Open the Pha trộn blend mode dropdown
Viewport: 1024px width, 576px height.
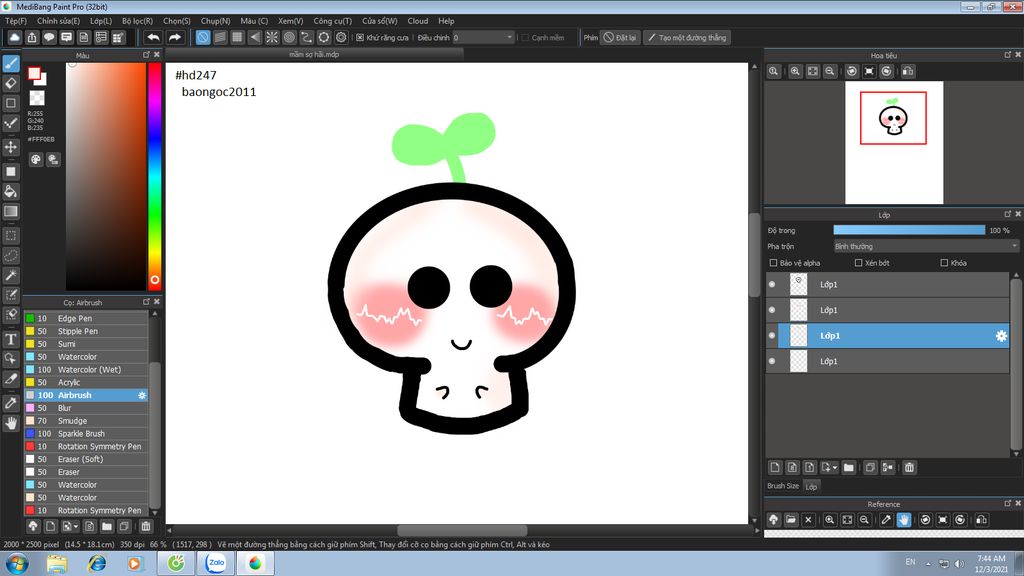coord(926,246)
